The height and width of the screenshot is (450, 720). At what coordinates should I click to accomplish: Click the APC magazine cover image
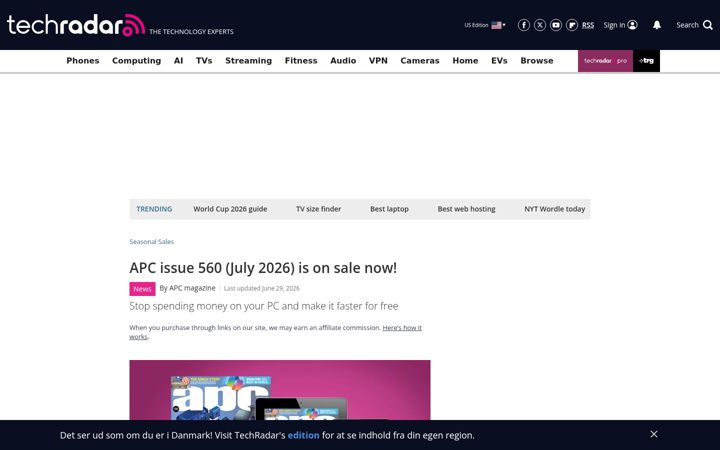tap(280, 390)
